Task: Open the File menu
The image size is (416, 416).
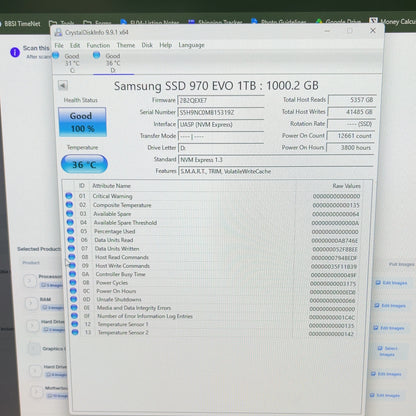Action: [x=59, y=45]
